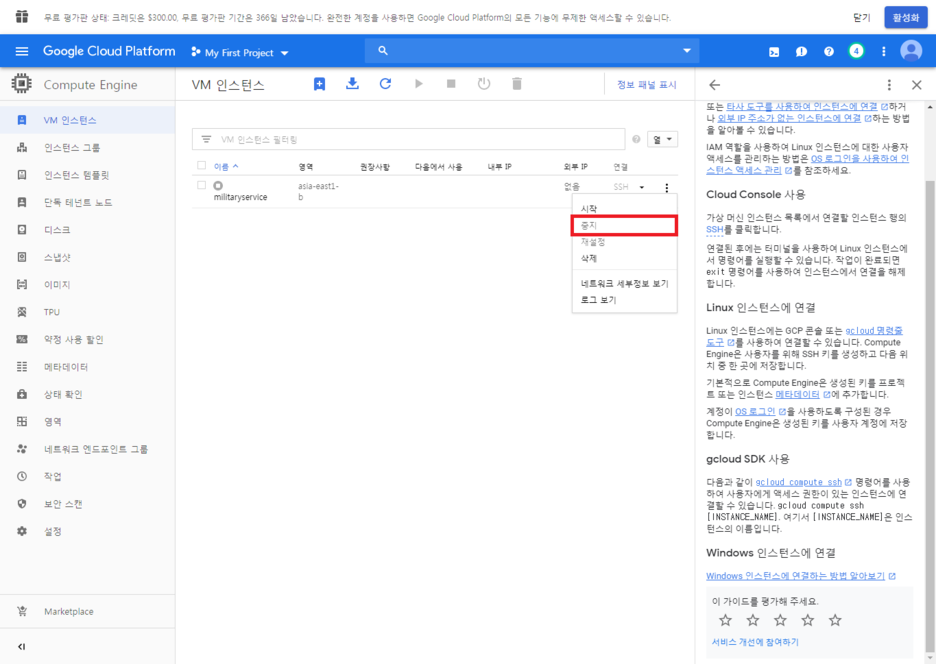936x664 pixels.
Task: Click the stop square toolbar icon
Action: tap(451, 84)
